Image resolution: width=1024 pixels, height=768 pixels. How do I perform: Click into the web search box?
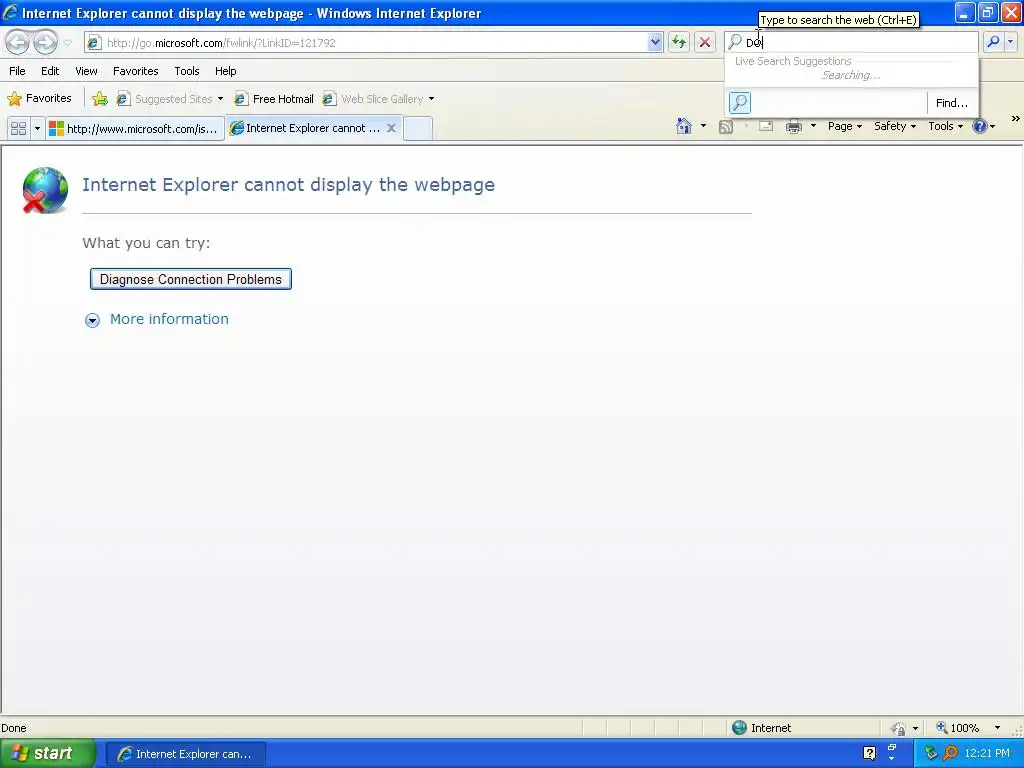pos(859,42)
